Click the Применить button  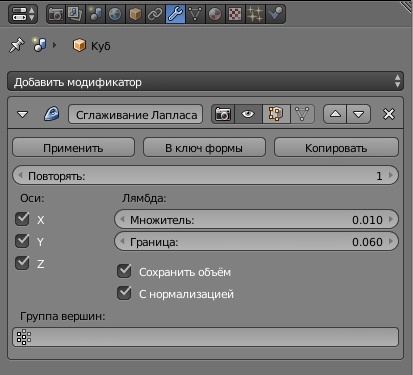[x=73, y=148]
